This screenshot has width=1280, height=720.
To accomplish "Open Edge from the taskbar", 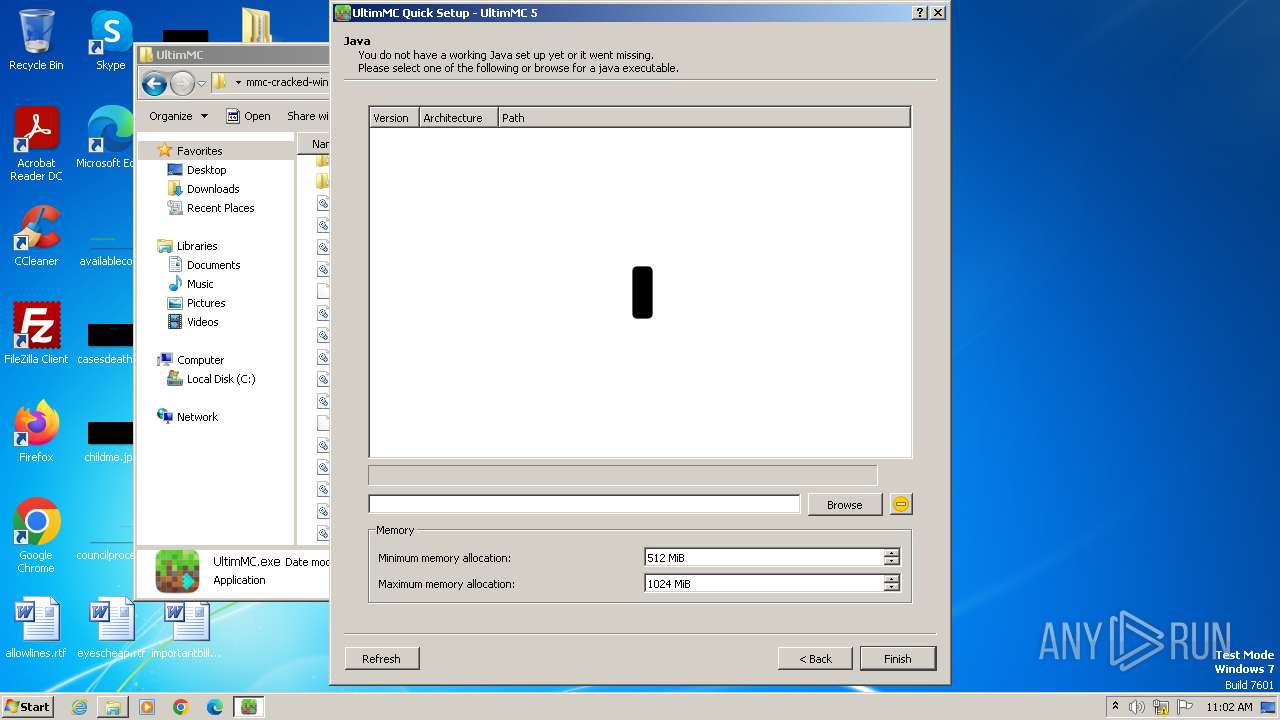I will click(x=215, y=707).
